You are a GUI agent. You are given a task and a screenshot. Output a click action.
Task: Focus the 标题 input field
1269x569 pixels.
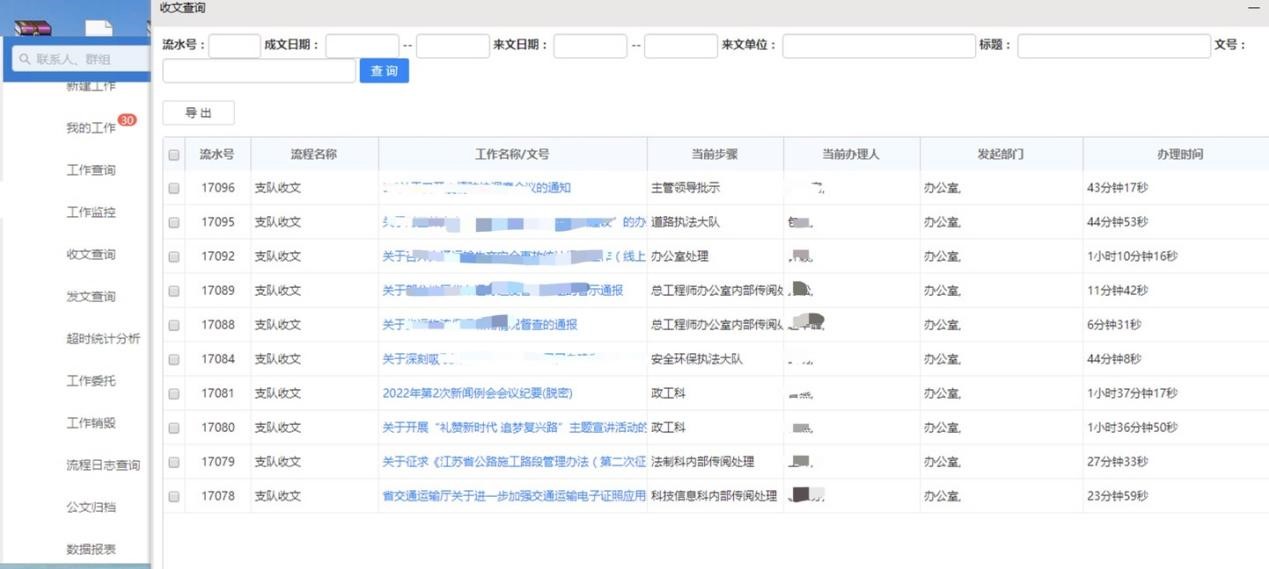(1114, 46)
